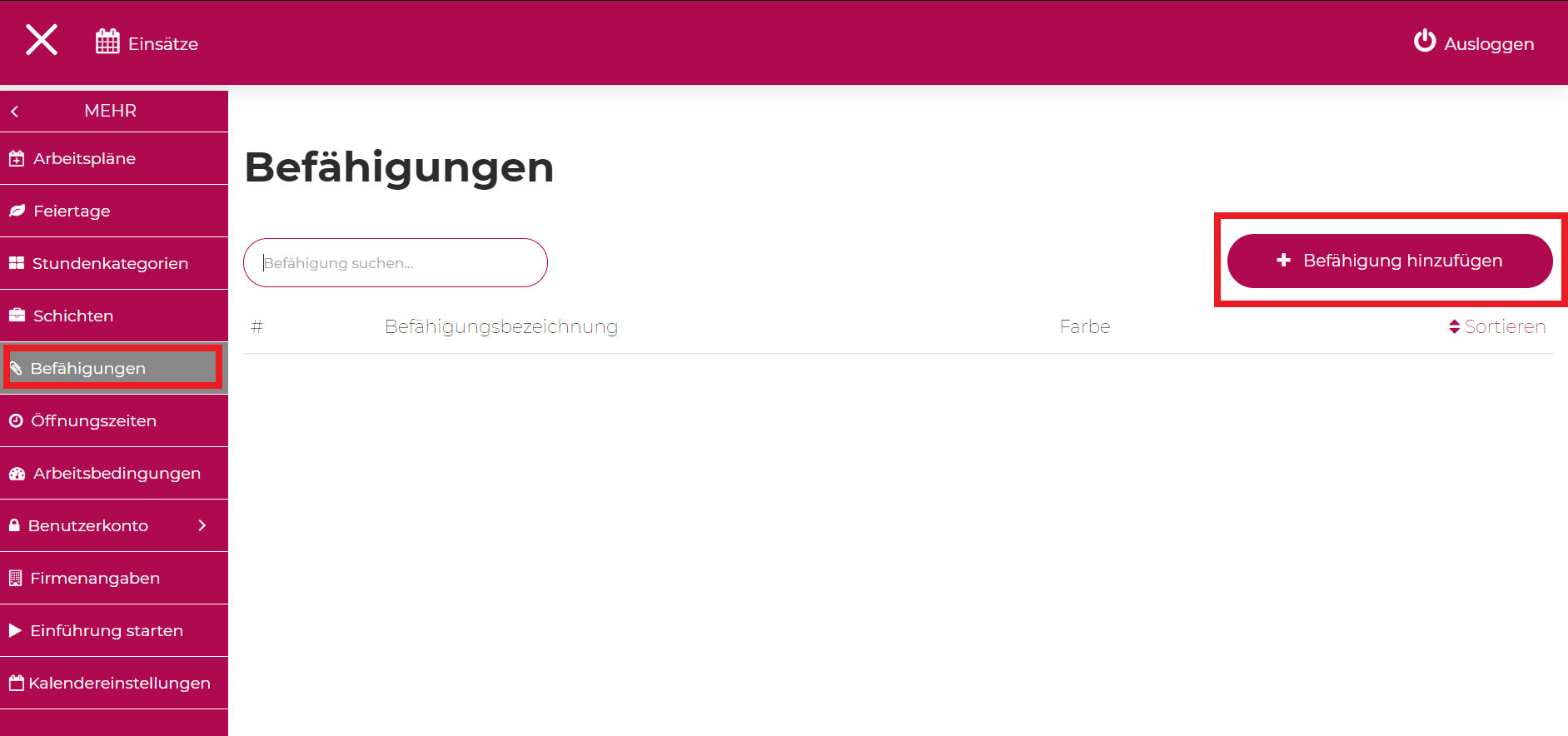
Task: Click the Arbeitspläne calendar-plus icon
Action: click(x=17, y=158)
